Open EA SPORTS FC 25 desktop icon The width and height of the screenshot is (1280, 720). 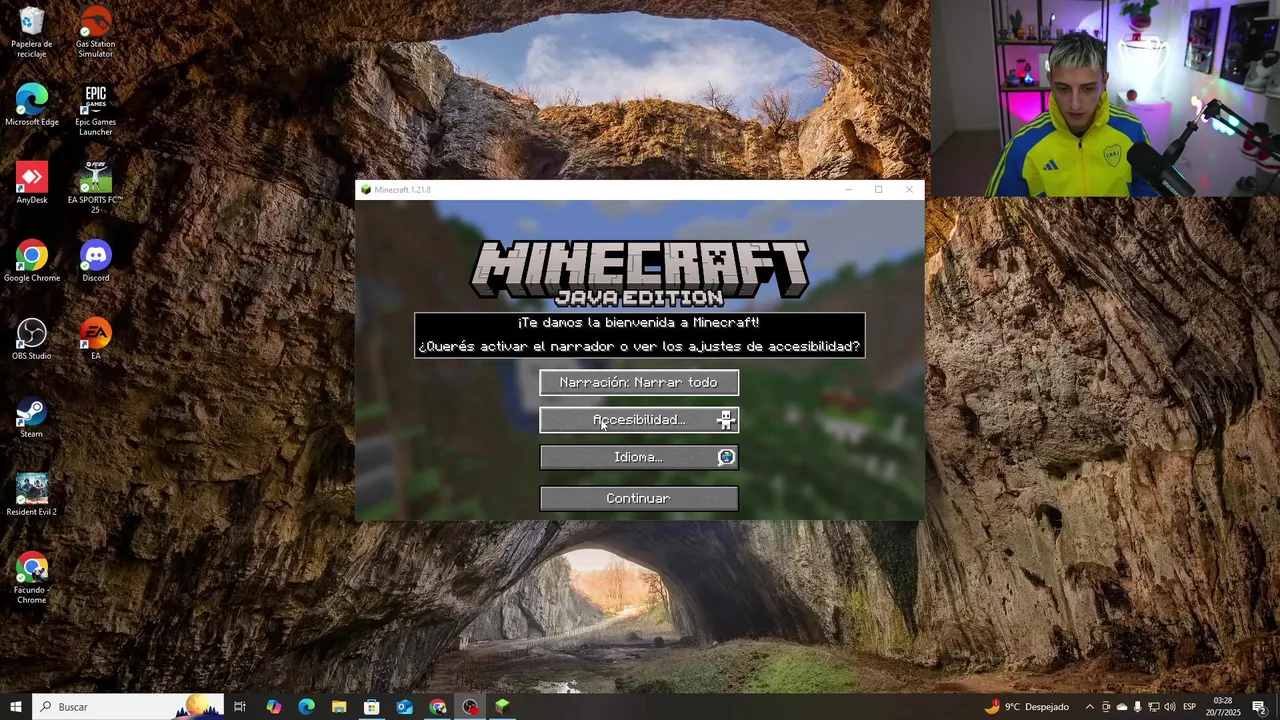pos(95,188)
